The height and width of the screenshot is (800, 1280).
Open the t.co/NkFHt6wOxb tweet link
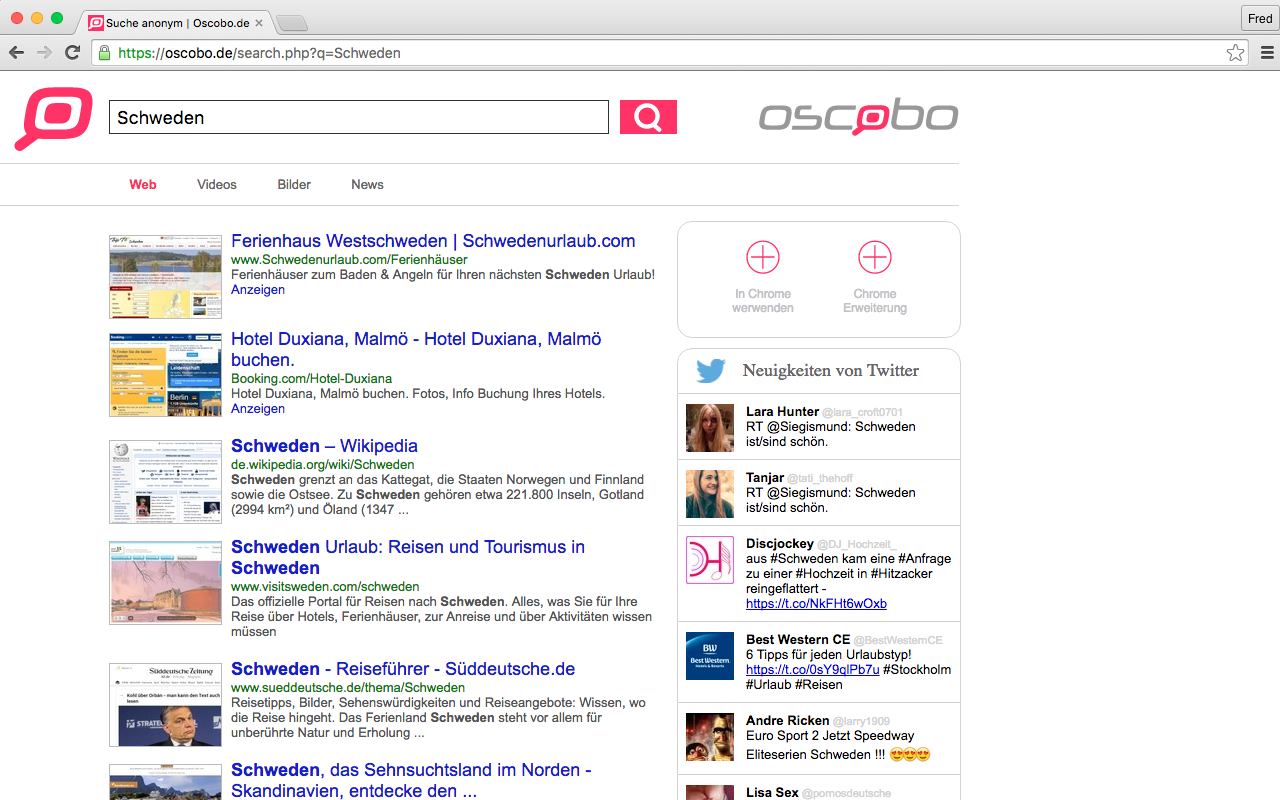pos(816,604)
